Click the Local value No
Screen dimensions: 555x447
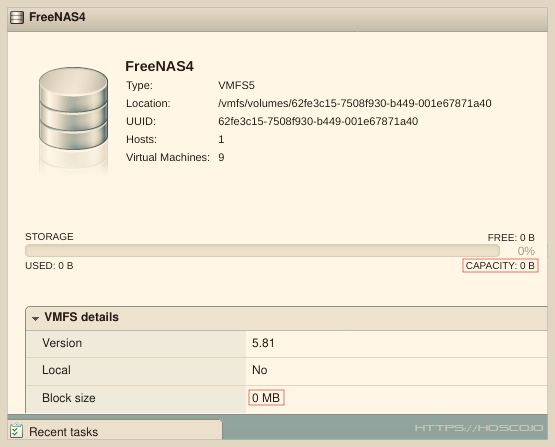259,370
